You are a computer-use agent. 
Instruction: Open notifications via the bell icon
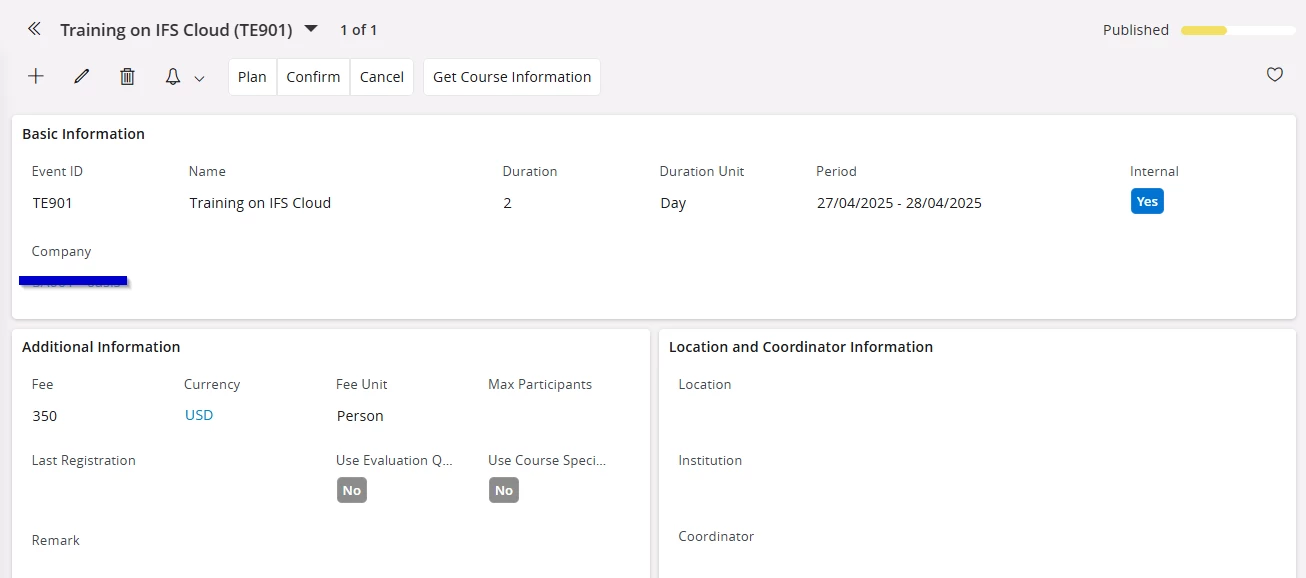pyautogui.click(x=173, y=77)
